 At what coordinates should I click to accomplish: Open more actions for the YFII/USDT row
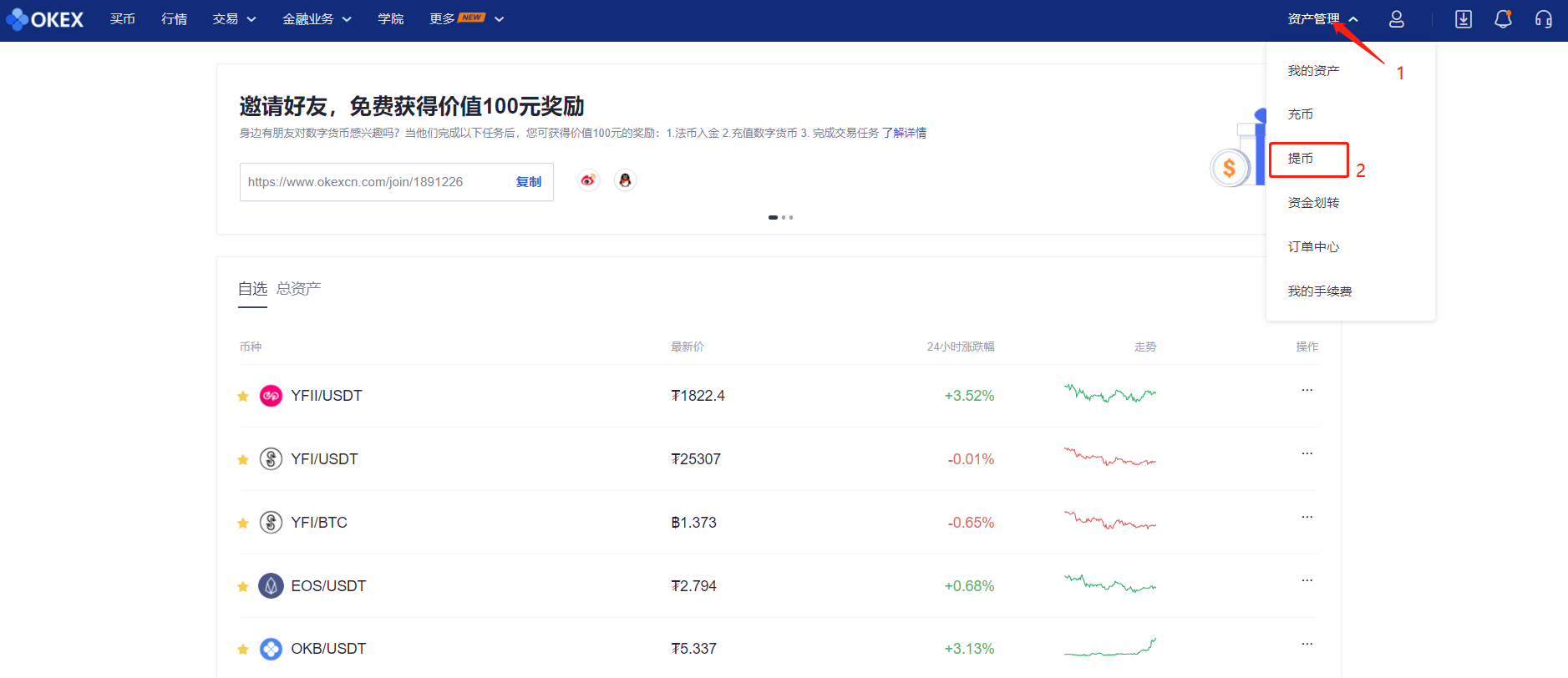[x=1307, y=390]
